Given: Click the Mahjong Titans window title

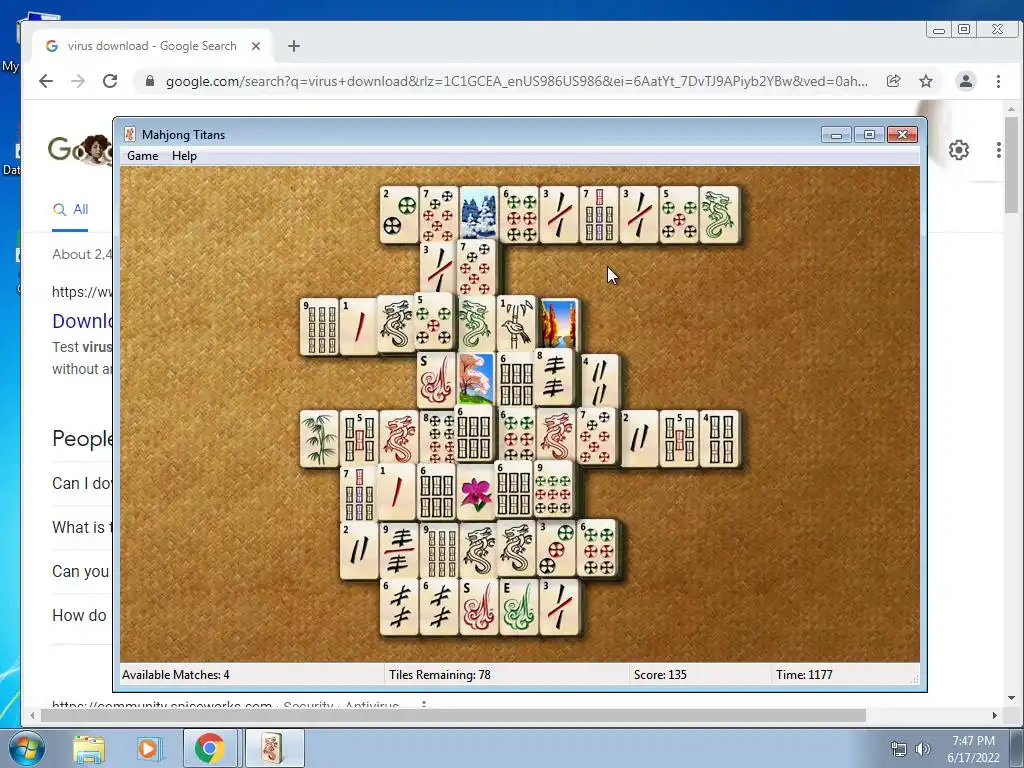Looking at the screenshot, I should [x=184, y=135].
